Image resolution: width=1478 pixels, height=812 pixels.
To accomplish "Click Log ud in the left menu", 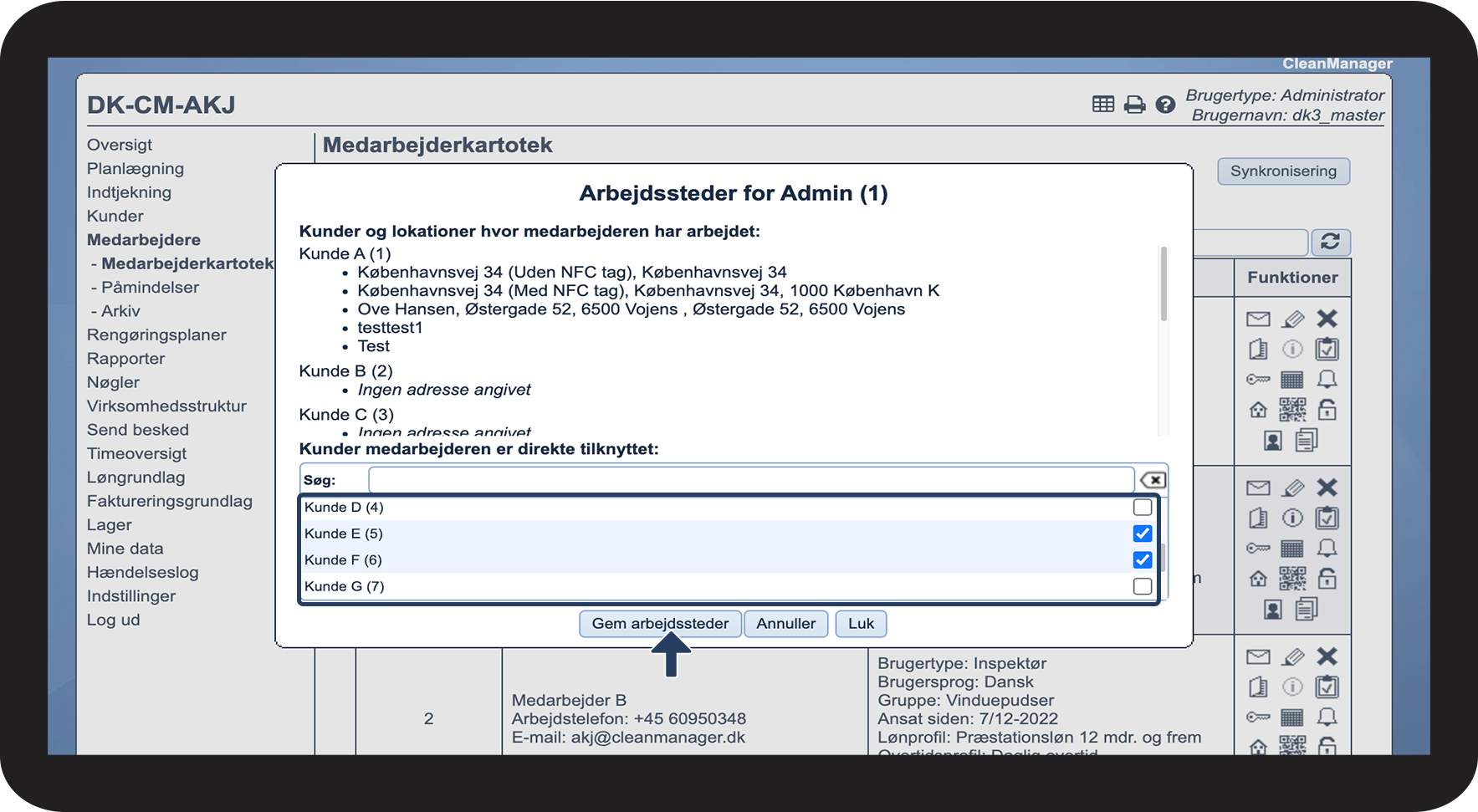I will point(113,620).
